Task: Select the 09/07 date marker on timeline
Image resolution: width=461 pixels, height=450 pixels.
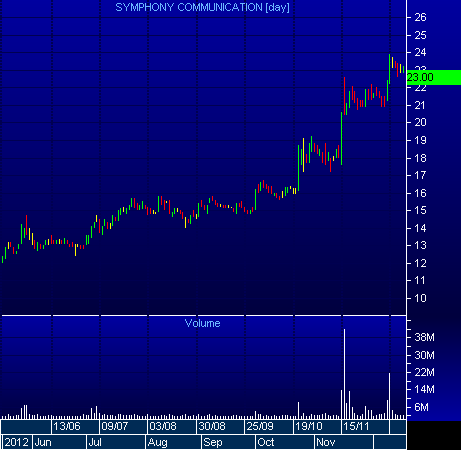Action: click(115, 426)
